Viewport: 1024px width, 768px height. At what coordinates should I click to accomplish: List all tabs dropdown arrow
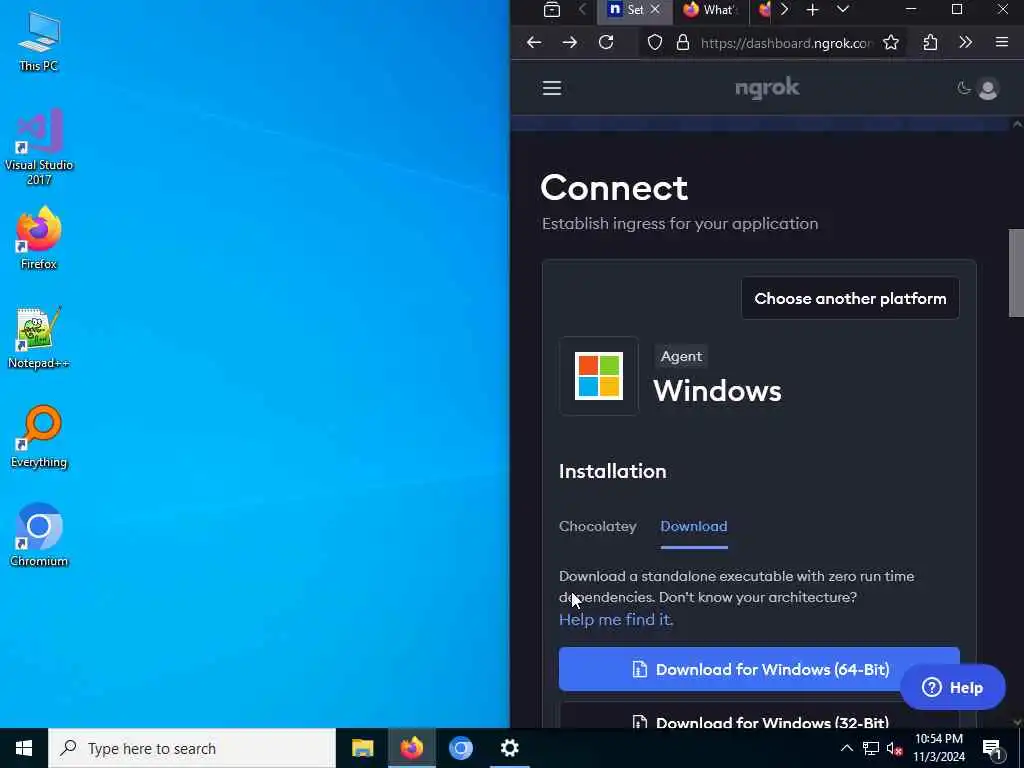[843, 9]
